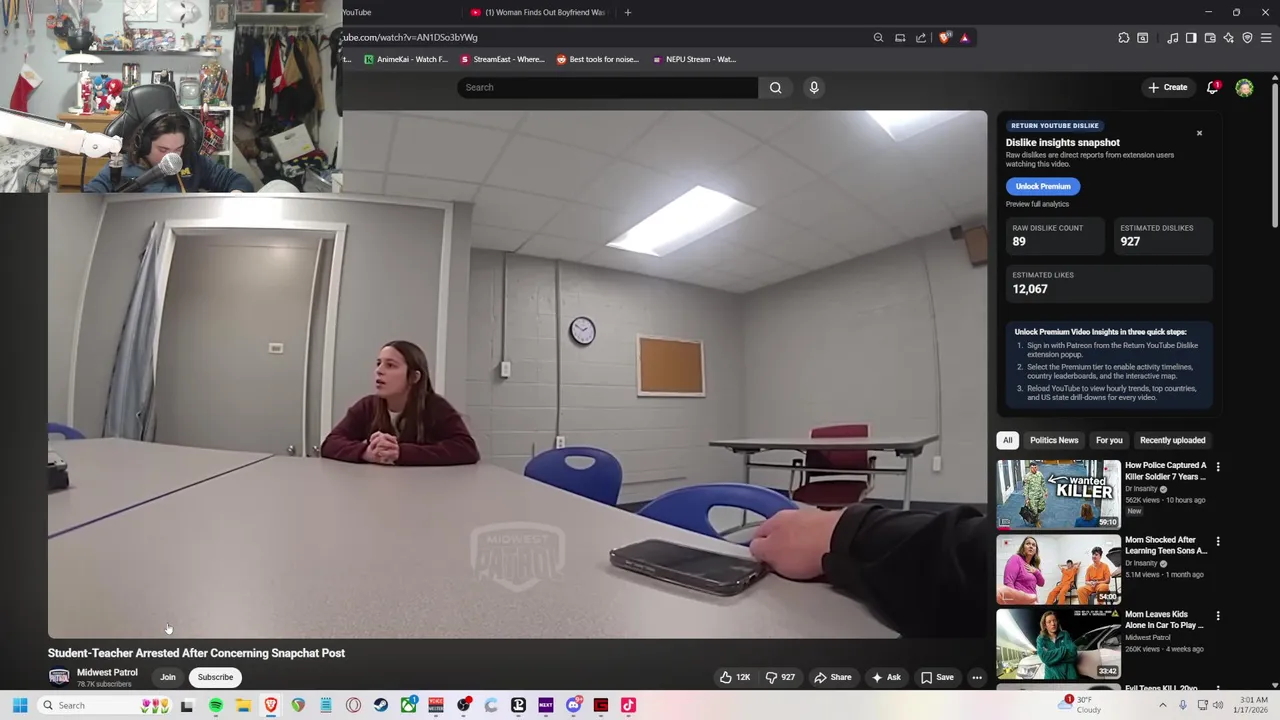Open Windows Start menu
The height and width of the screenshot is (720, 1280).
click(x=20, y=705)
